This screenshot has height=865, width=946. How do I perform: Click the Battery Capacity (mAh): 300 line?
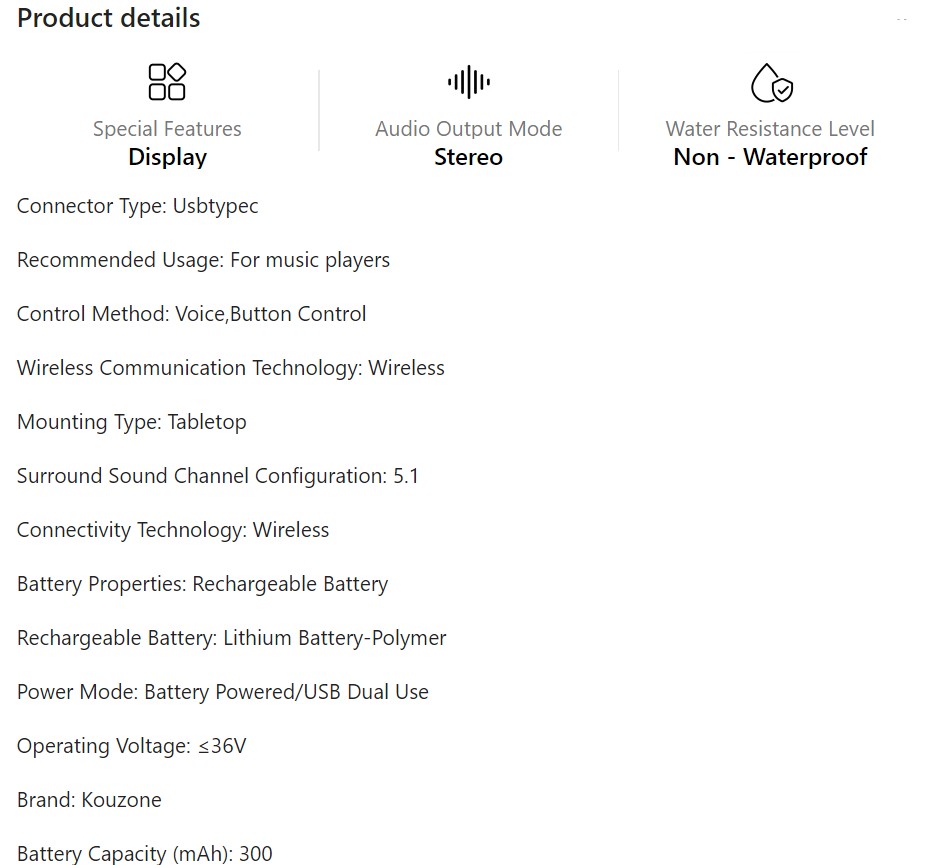144,853
